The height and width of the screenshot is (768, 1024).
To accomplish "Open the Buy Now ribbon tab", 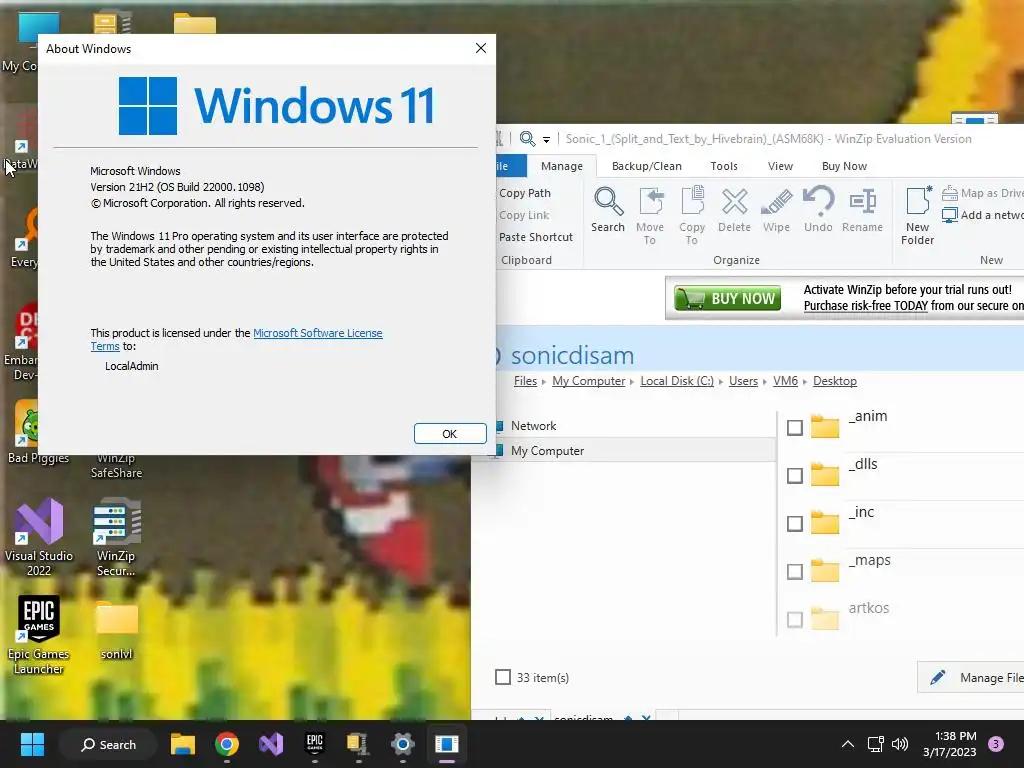I will point(844,166).
